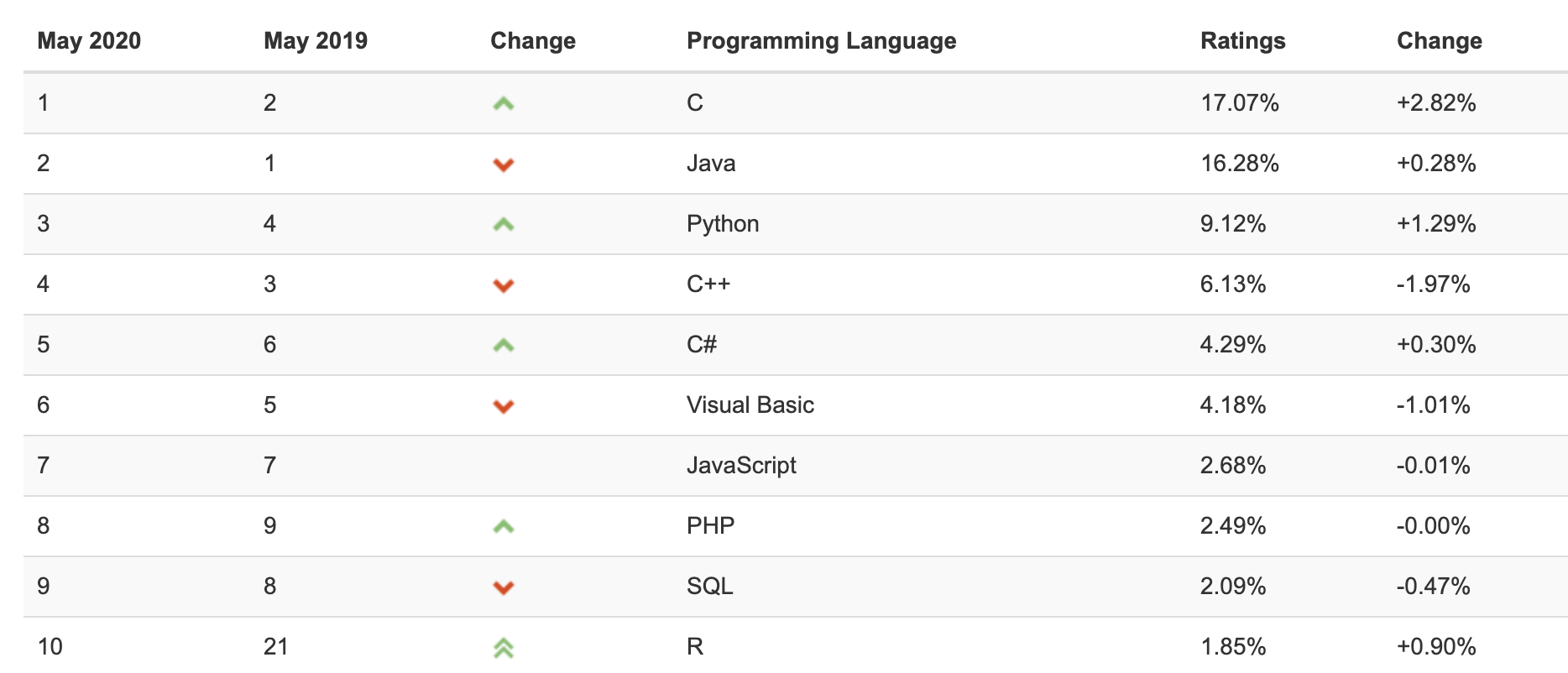The width and height of the screenshot is (1568, 673).
Task: Click the Programming Language column header
Action: (821, 40)
